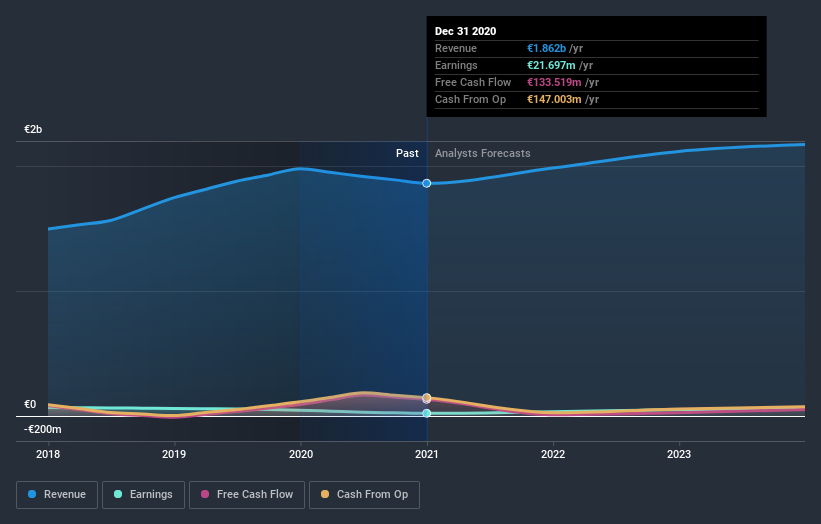The height and width of the screenshot is (524, 821).
Task: Click the €21.697m earnings value
Action: point(551,65)
